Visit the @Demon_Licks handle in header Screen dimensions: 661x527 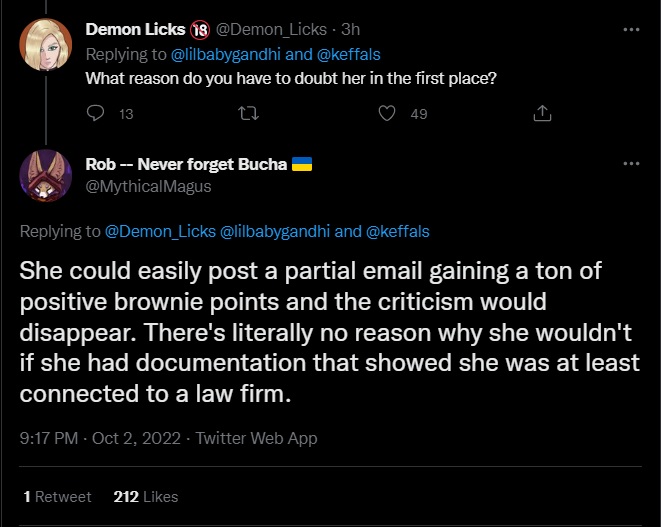point(259,30)
